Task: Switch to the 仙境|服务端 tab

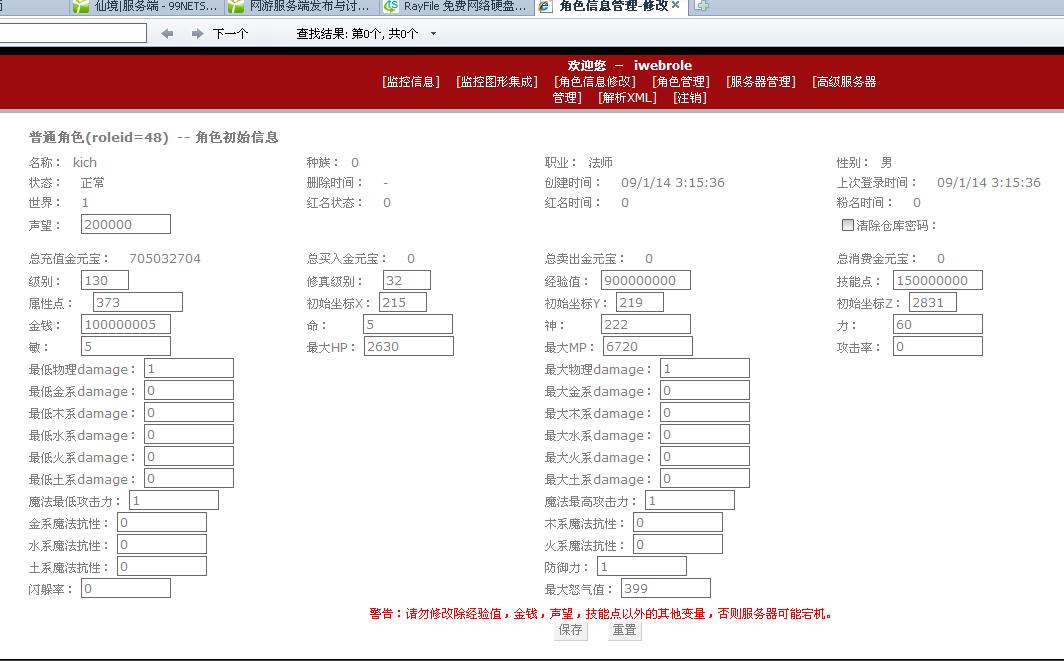Action: tap(148, 6)
